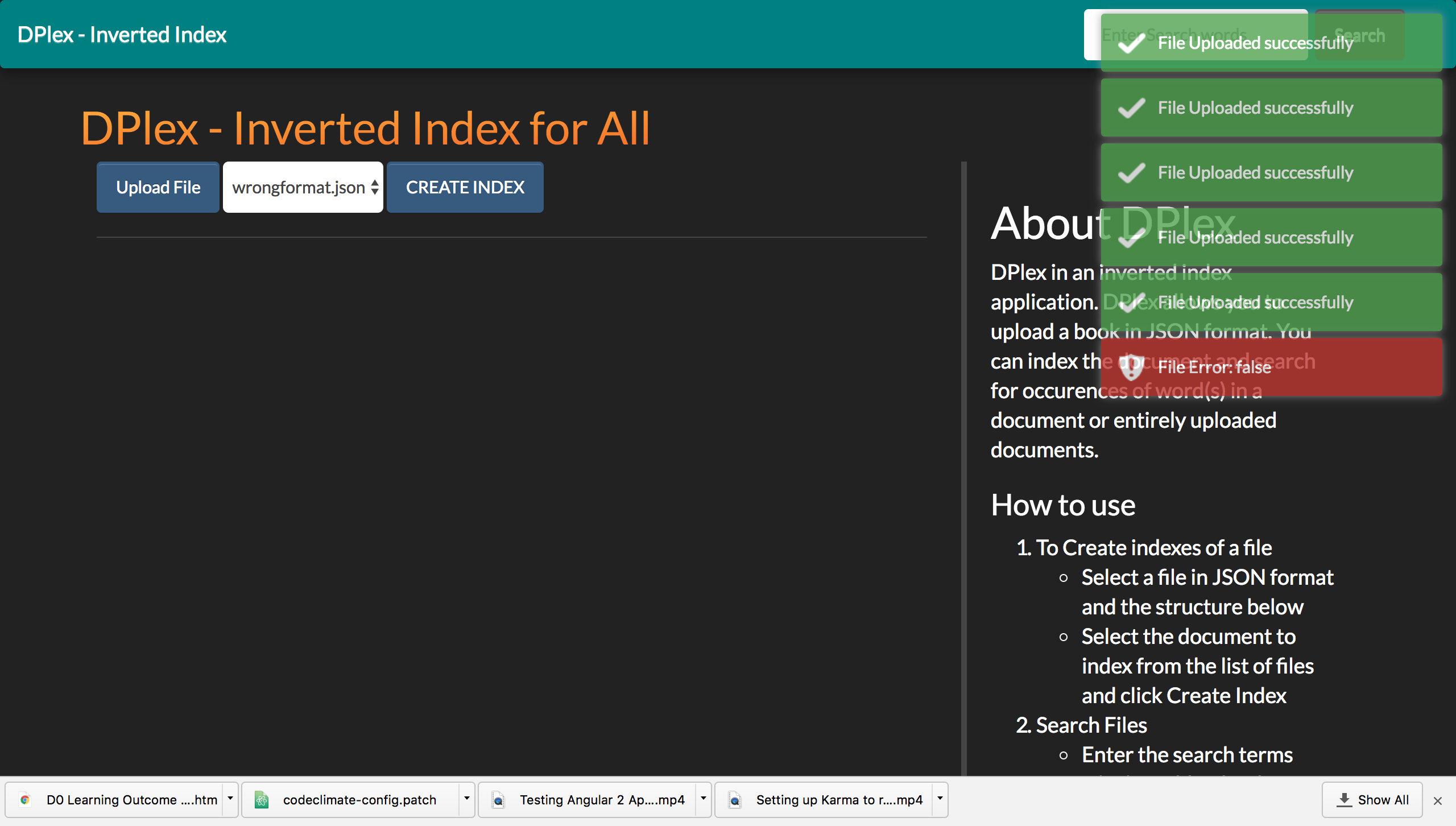Click the checkmark icon on top notification
The height and width of the screenshot is (826, 1456).
(x=1131, y=42)
